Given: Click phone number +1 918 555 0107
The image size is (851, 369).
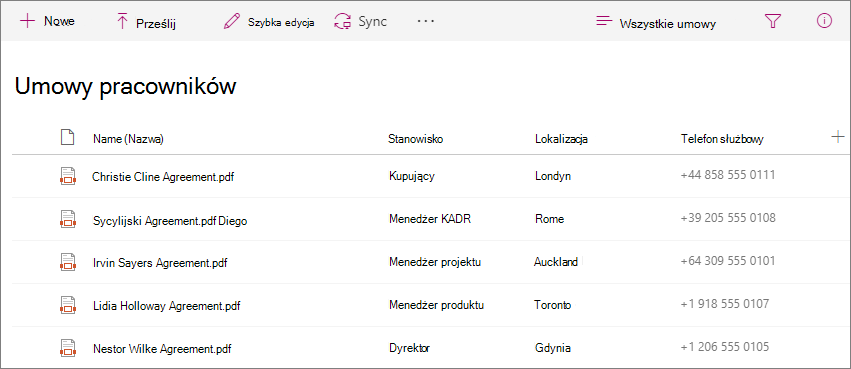Looking at the screenshot, I should pyautogui.click(x=725, y=304).
